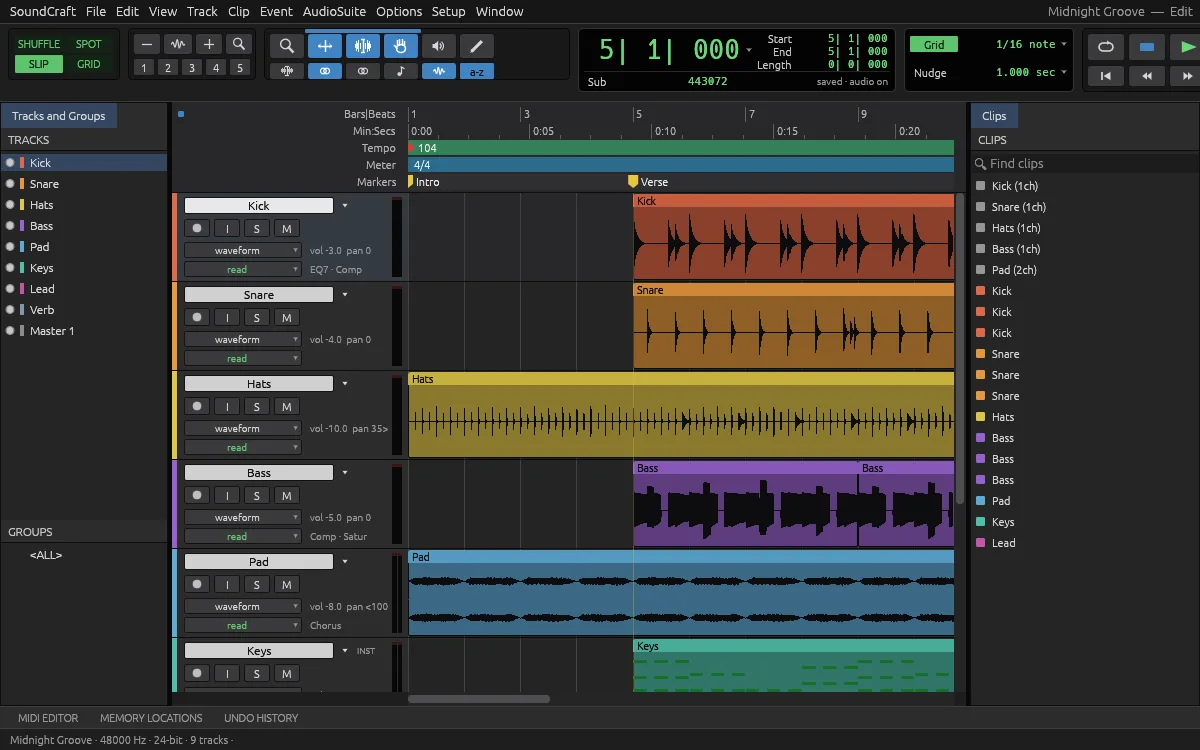Screen dimensions: 1200x750
Task: Enable SHUFFLE edit mode
Action: [39, 44]
